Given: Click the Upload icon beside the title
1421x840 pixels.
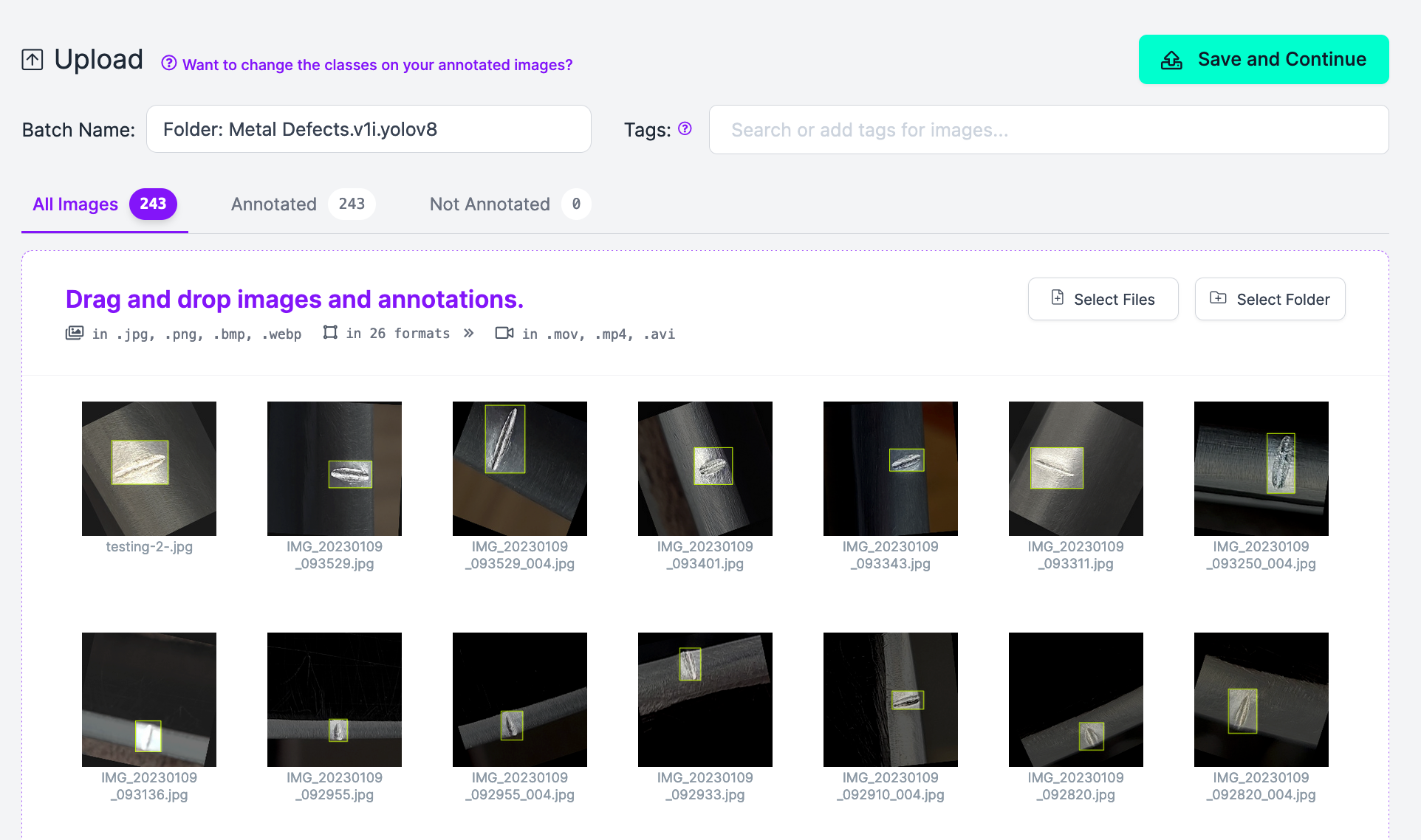Looking at the screenshot, I should point(32,60).
